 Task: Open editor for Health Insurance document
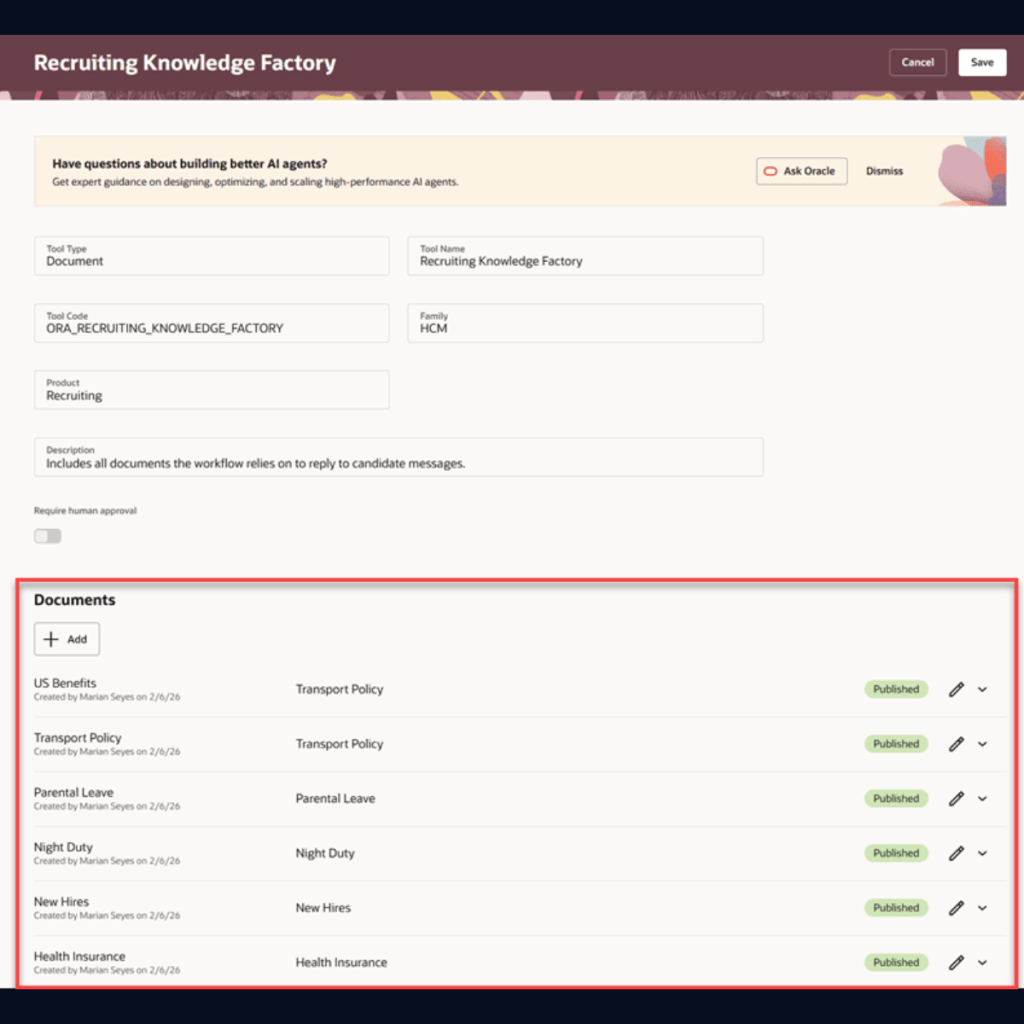click(956, 962)
